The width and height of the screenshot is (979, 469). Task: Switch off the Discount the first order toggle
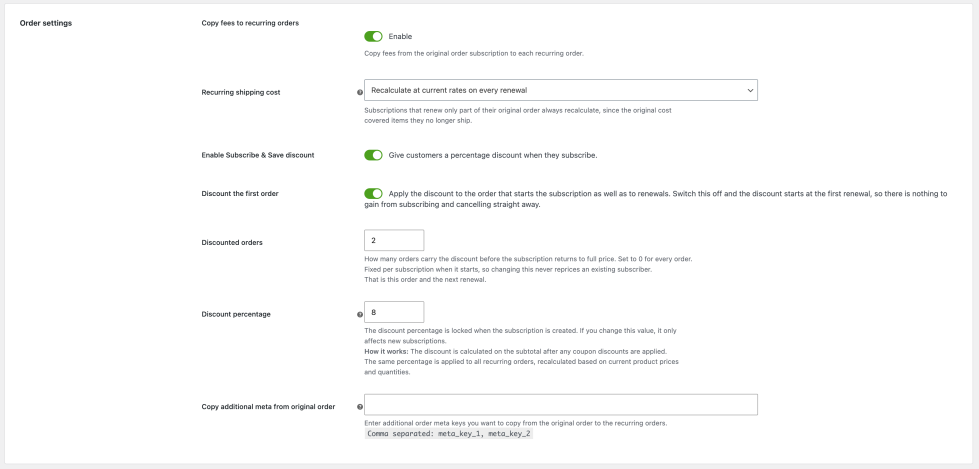(373, 194)
